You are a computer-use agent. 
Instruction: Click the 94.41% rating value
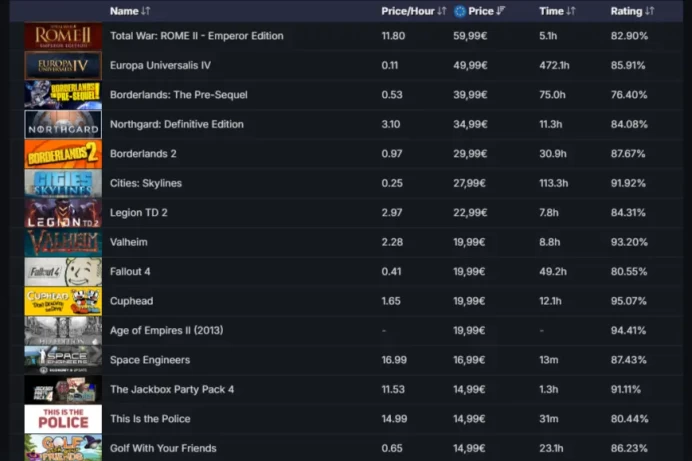pos(628,330)
